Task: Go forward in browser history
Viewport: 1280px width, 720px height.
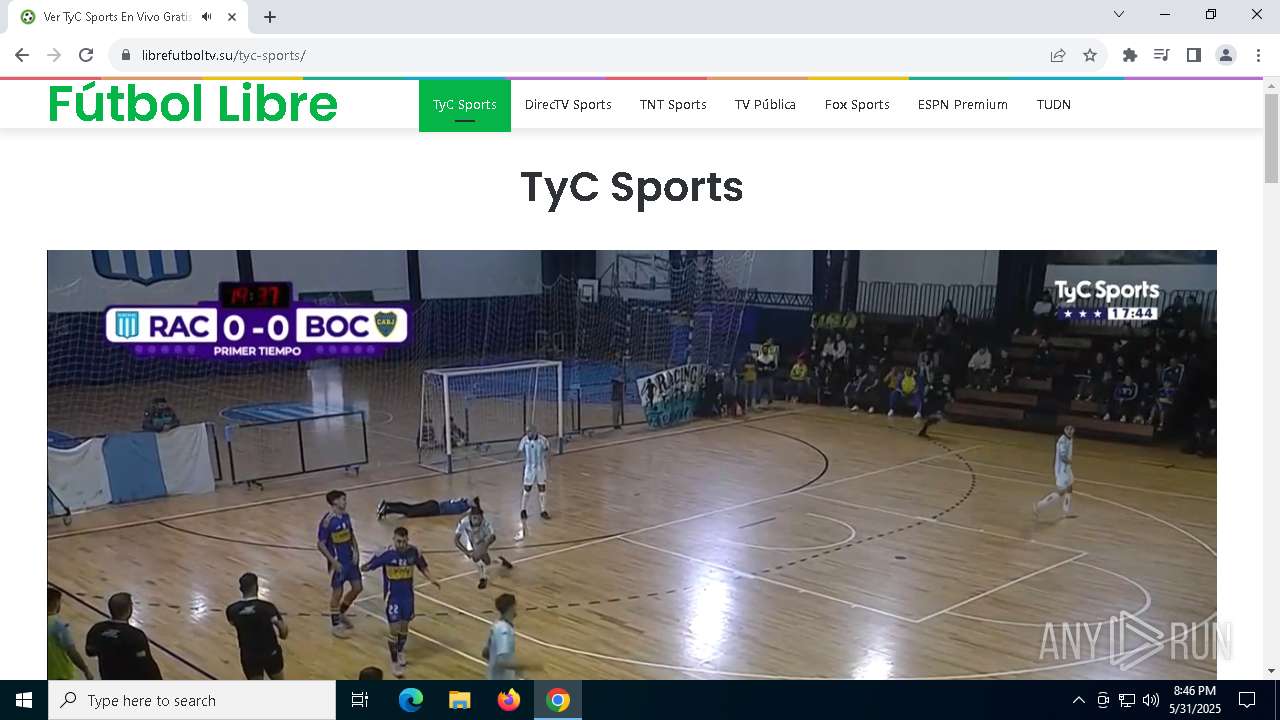Action: (x=54, y=55)
